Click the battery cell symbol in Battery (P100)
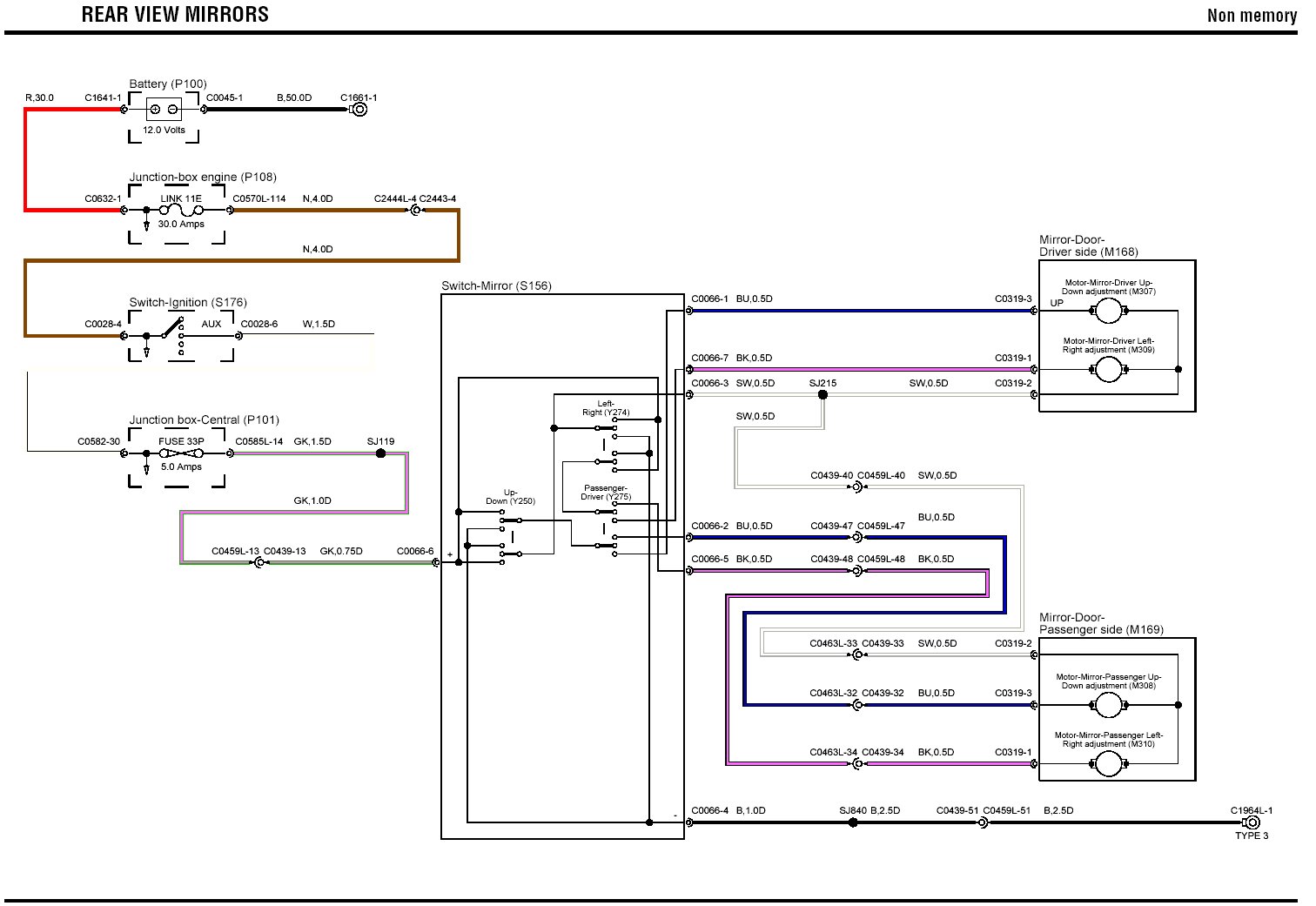The height and width of the screenshot is (906, 1316). coord(164,110)
